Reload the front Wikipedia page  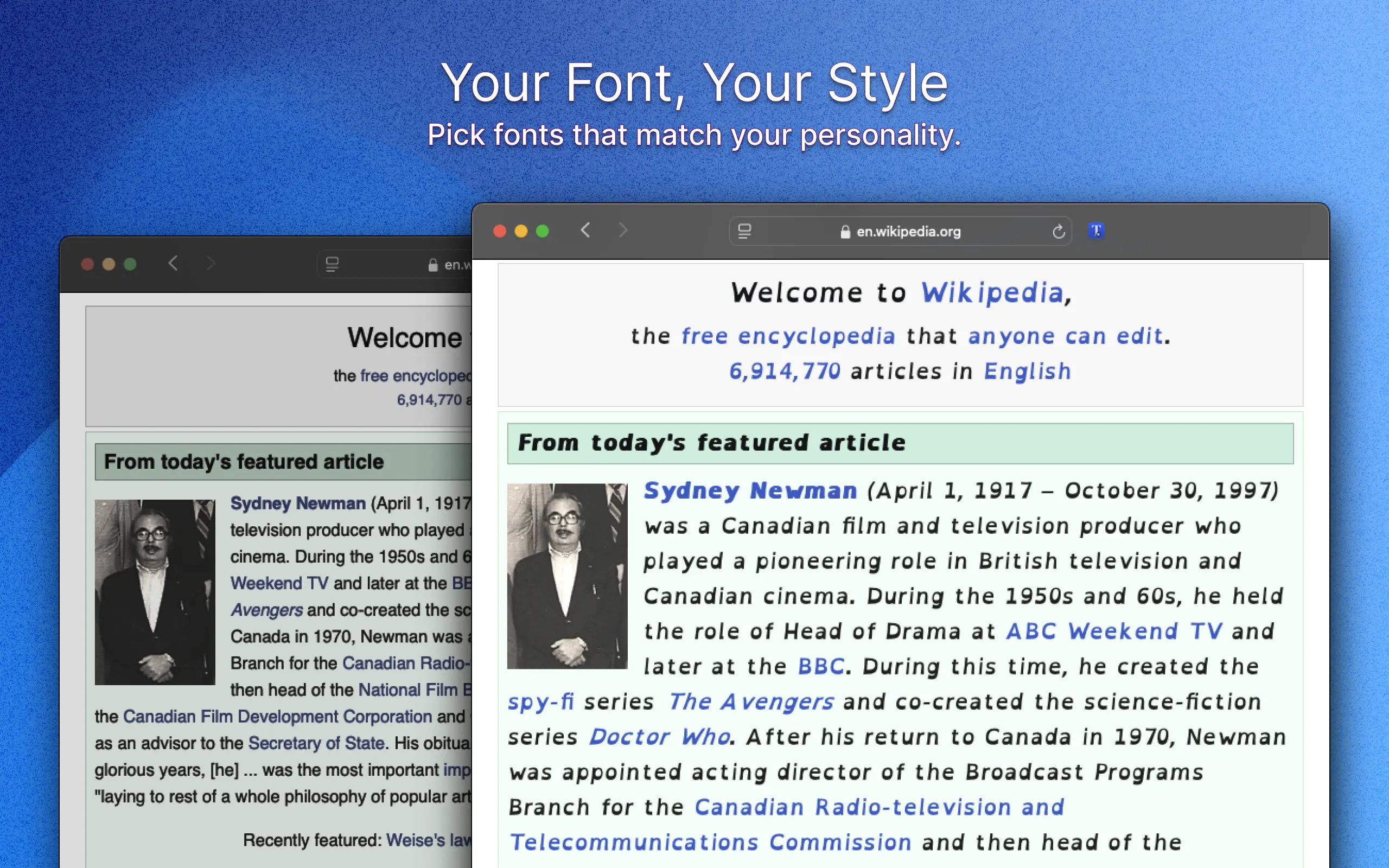click(1059, 231)
